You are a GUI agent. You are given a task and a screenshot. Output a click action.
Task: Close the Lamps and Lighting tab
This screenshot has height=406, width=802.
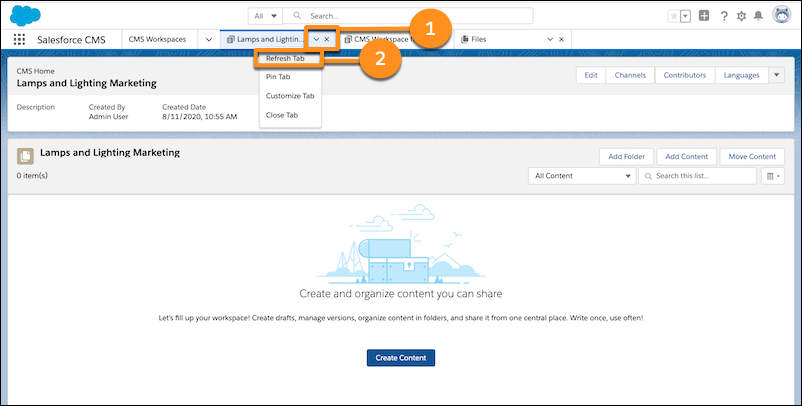(327, 39)
